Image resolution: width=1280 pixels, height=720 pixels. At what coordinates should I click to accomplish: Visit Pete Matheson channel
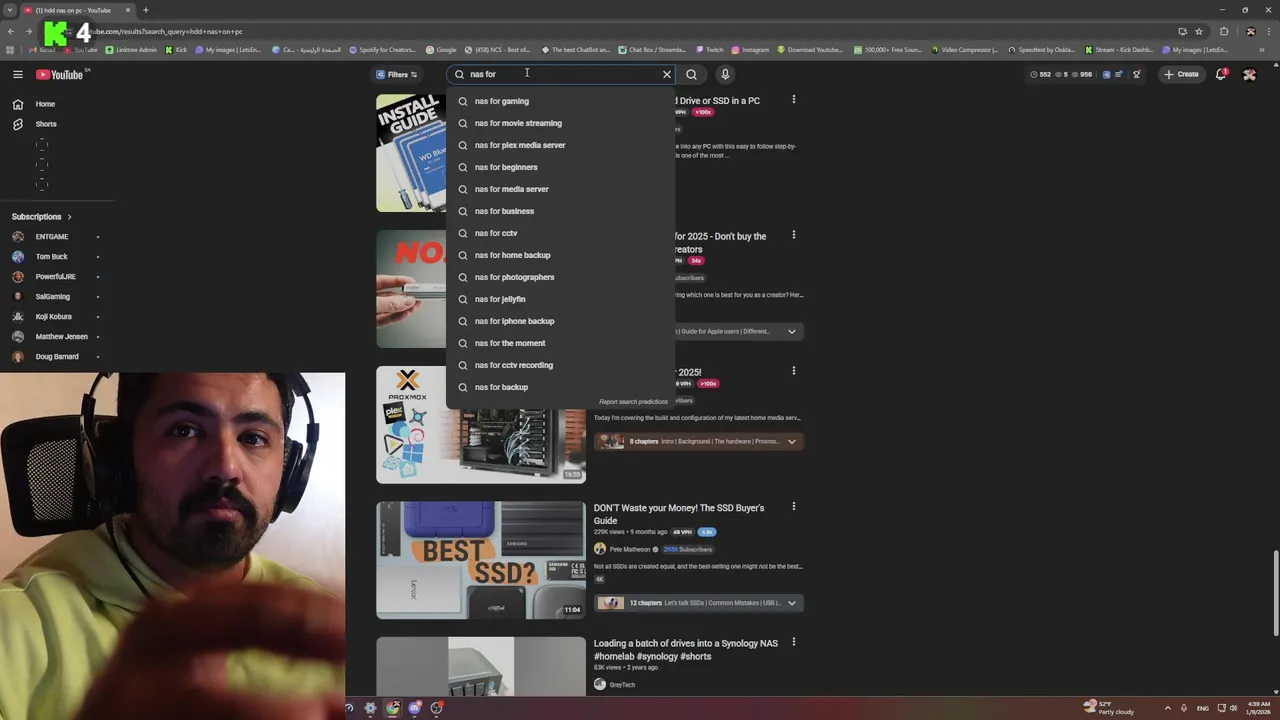click(630, 549)
